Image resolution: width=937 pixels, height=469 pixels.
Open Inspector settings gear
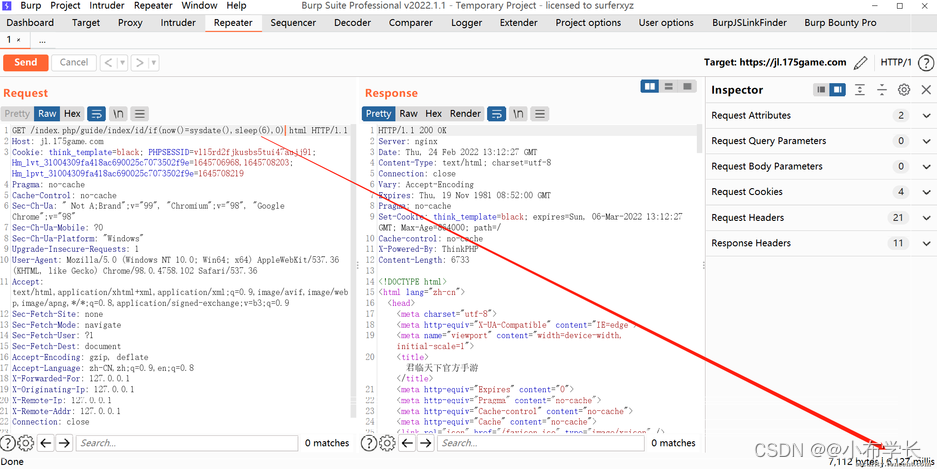point(904,90)
